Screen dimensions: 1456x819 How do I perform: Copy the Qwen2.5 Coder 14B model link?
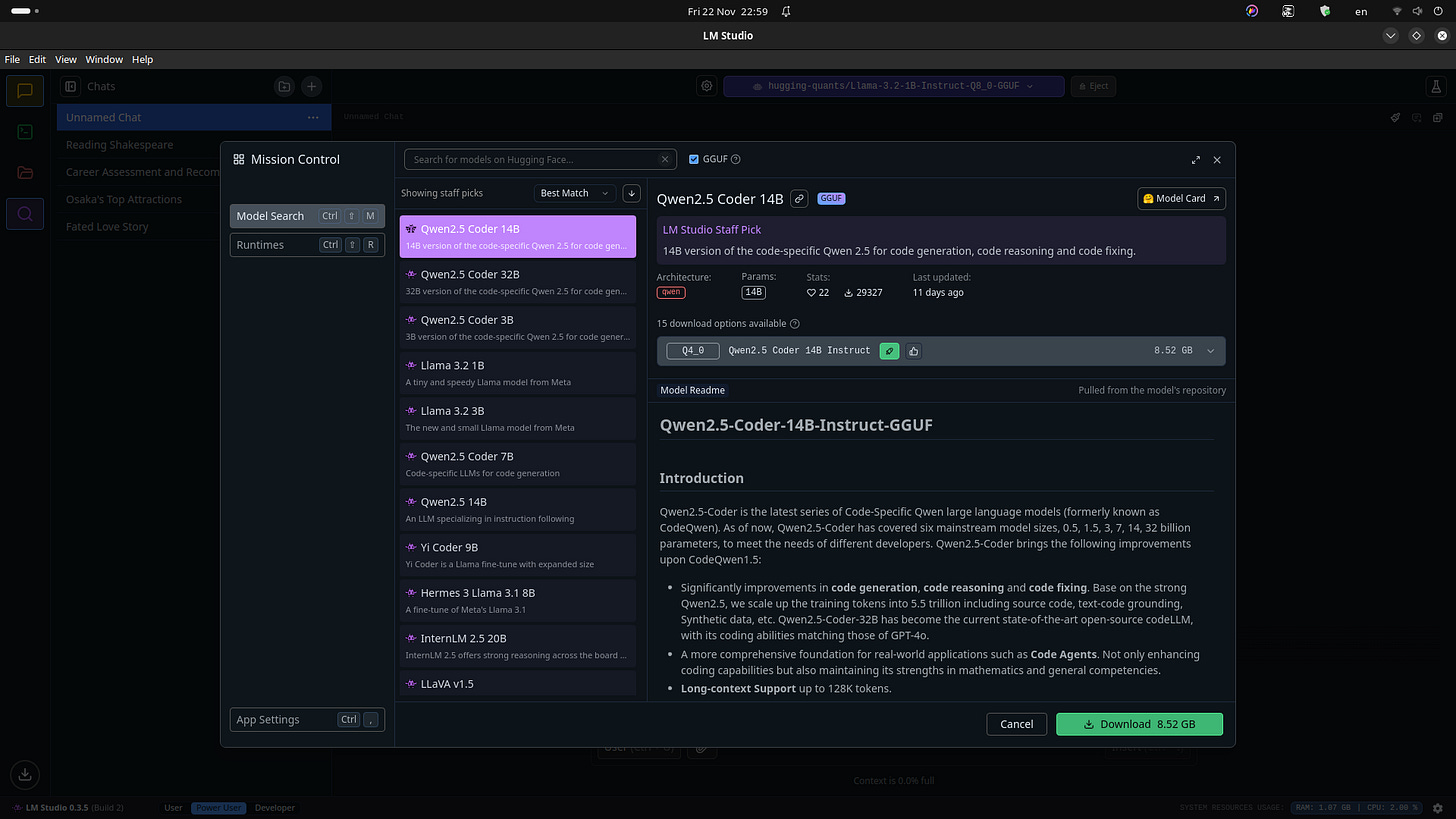click(799, 199)
